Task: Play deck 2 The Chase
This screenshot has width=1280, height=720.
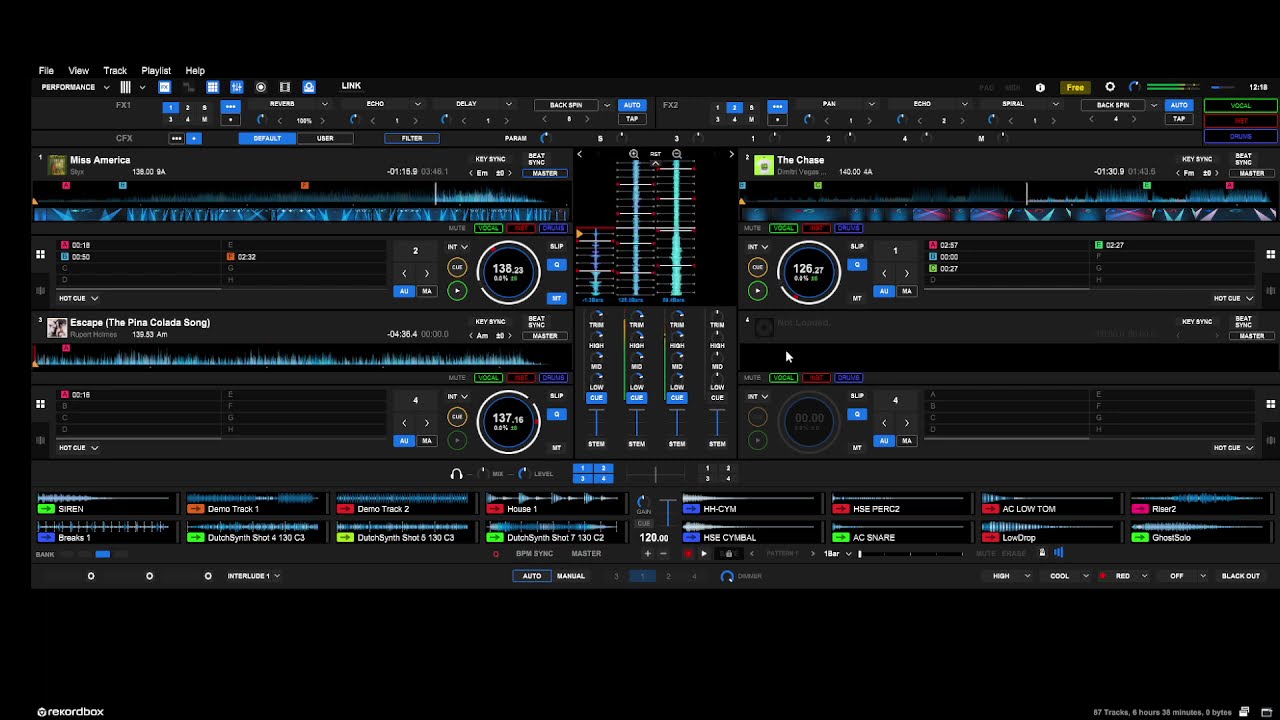Action: tap(757, 291)
